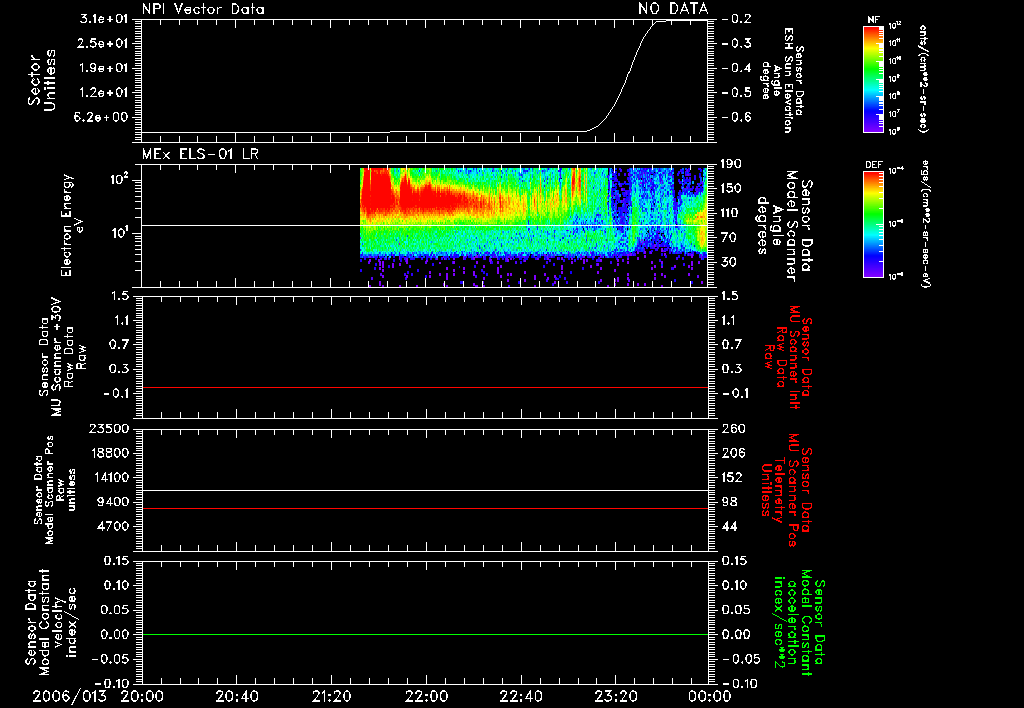The image size is (1024, 708).
Task: Click the '110' scanner angle tick value
Action: pos(731,213)
